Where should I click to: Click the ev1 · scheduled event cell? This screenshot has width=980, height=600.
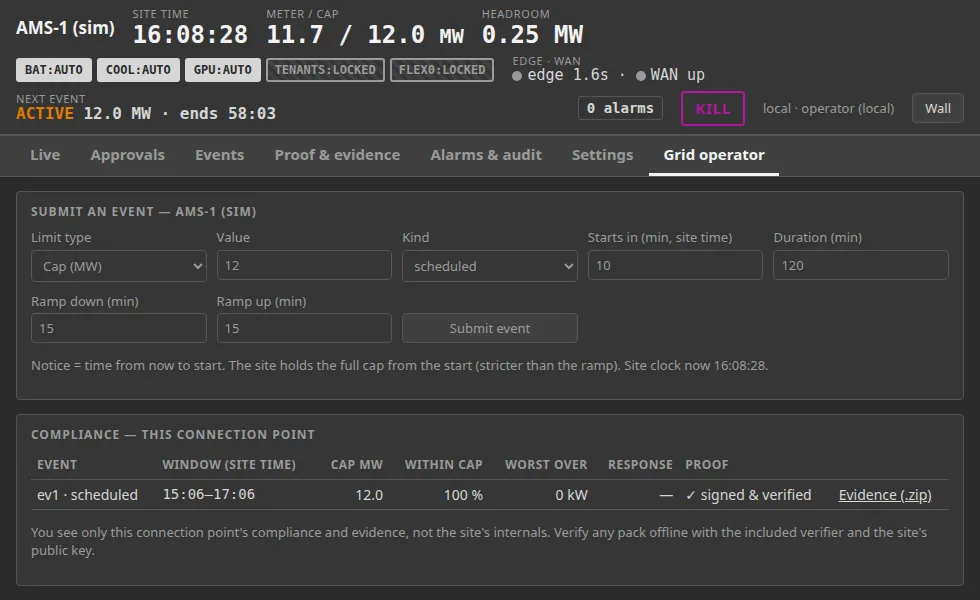(x=88, y=495)
